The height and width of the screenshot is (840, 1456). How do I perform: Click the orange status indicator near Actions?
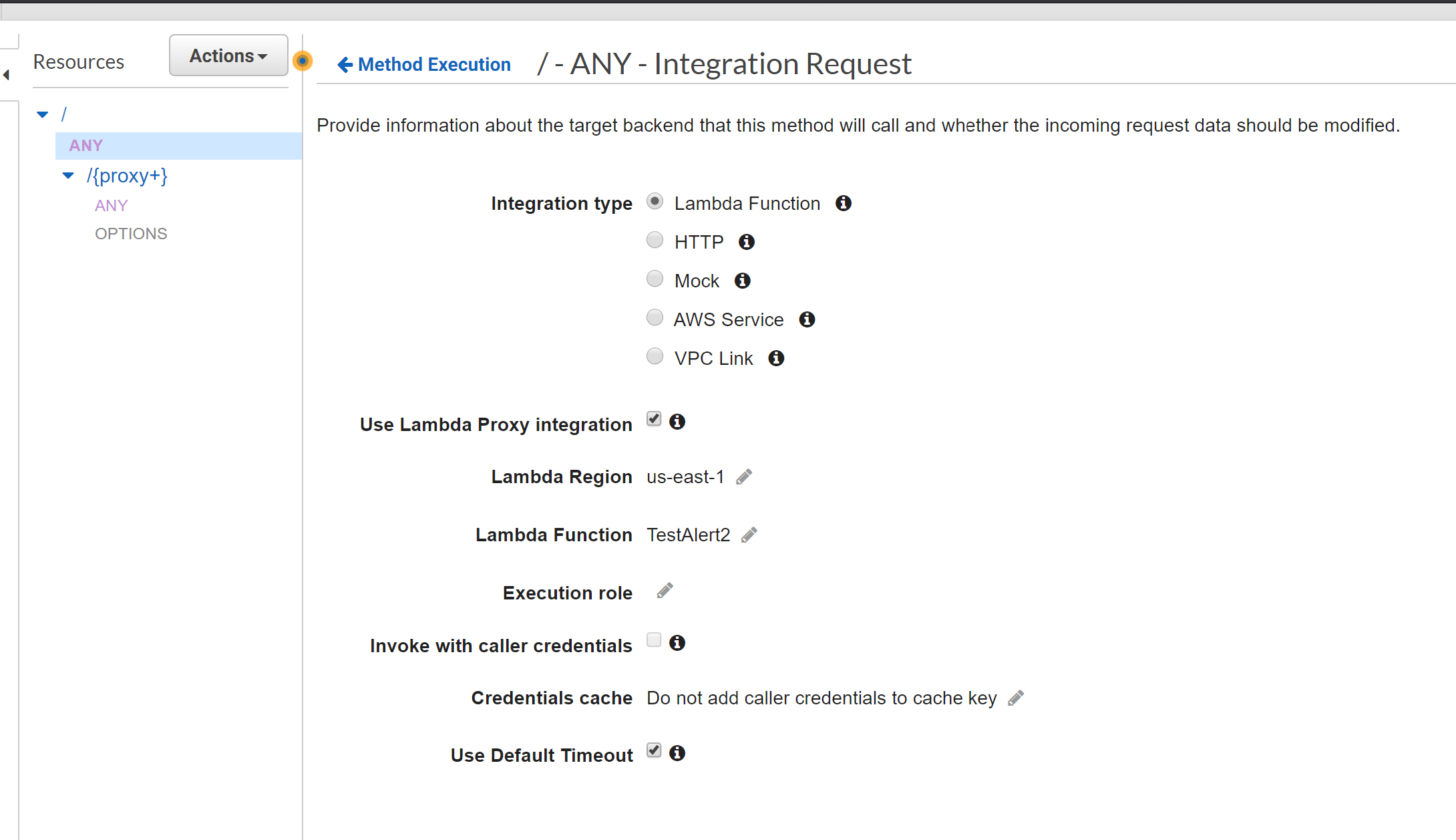pyautogui.click(x=302, y=60)
